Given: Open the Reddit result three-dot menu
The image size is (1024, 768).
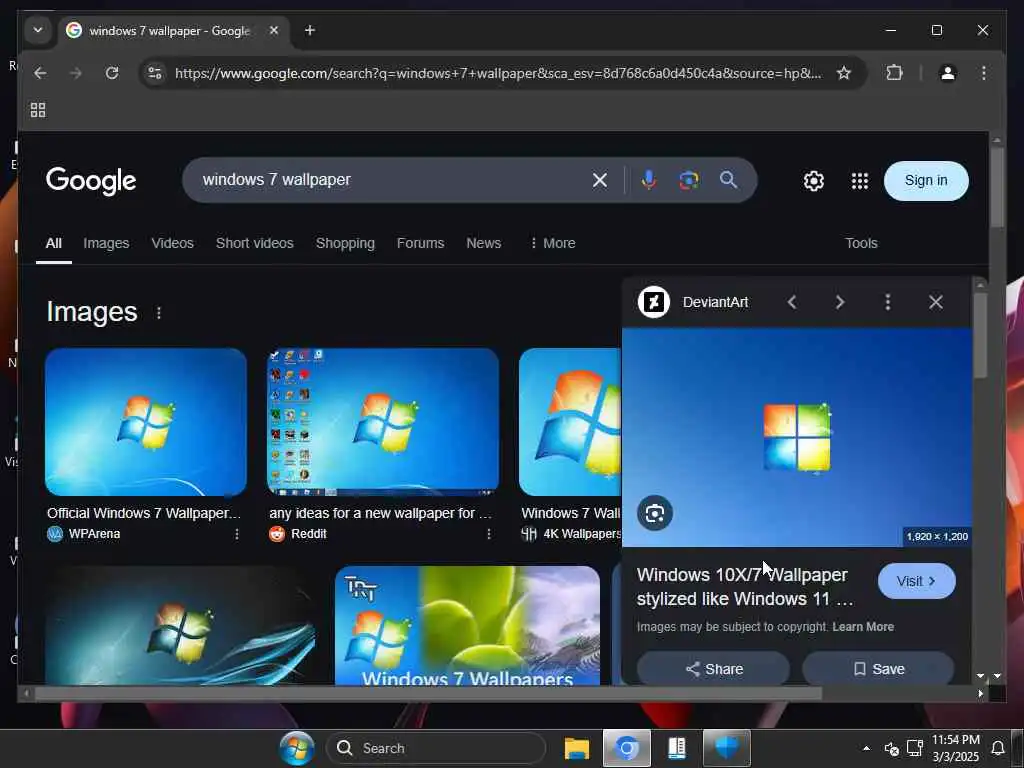Looking at the screenshot, I should tap(488, 534).
